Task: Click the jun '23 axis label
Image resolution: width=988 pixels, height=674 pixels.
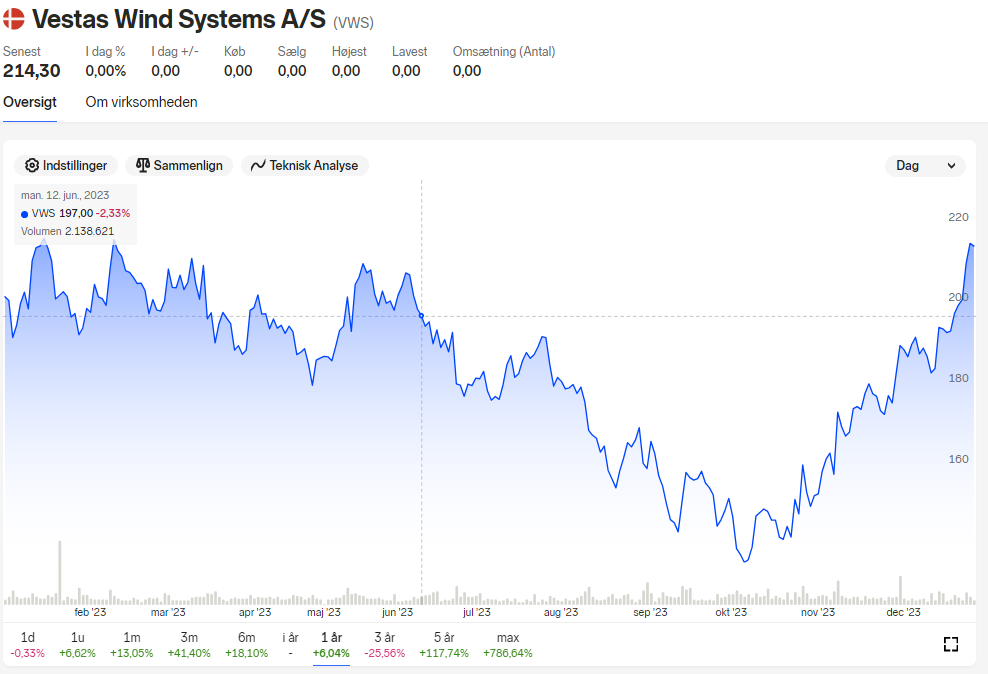Action: [x=397, y=612]
